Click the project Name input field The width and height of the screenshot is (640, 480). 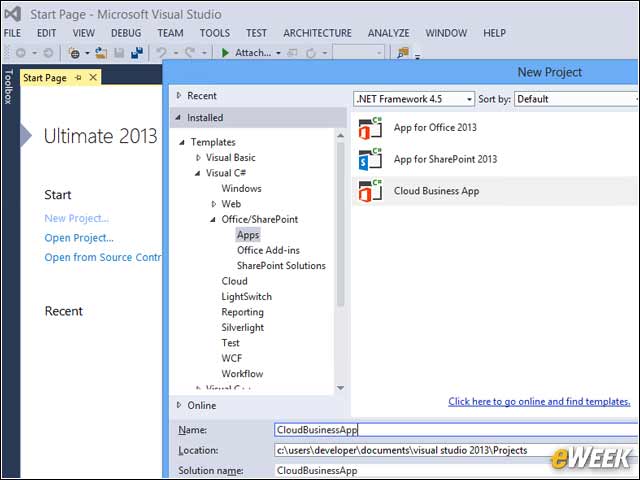pos(456,430)
